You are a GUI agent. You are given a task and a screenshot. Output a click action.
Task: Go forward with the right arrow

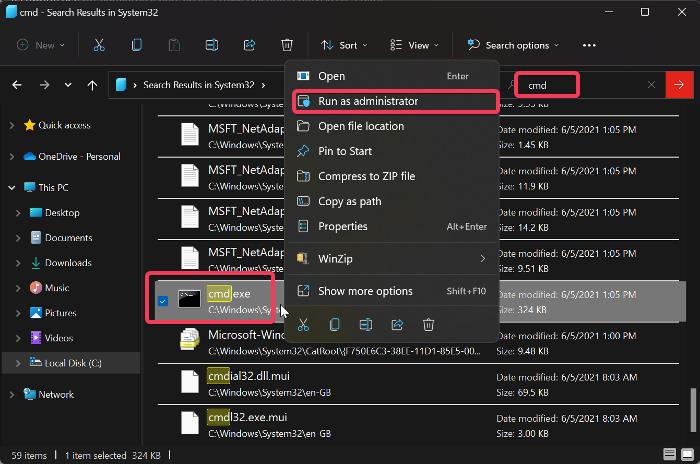click(x=44, y=85)
